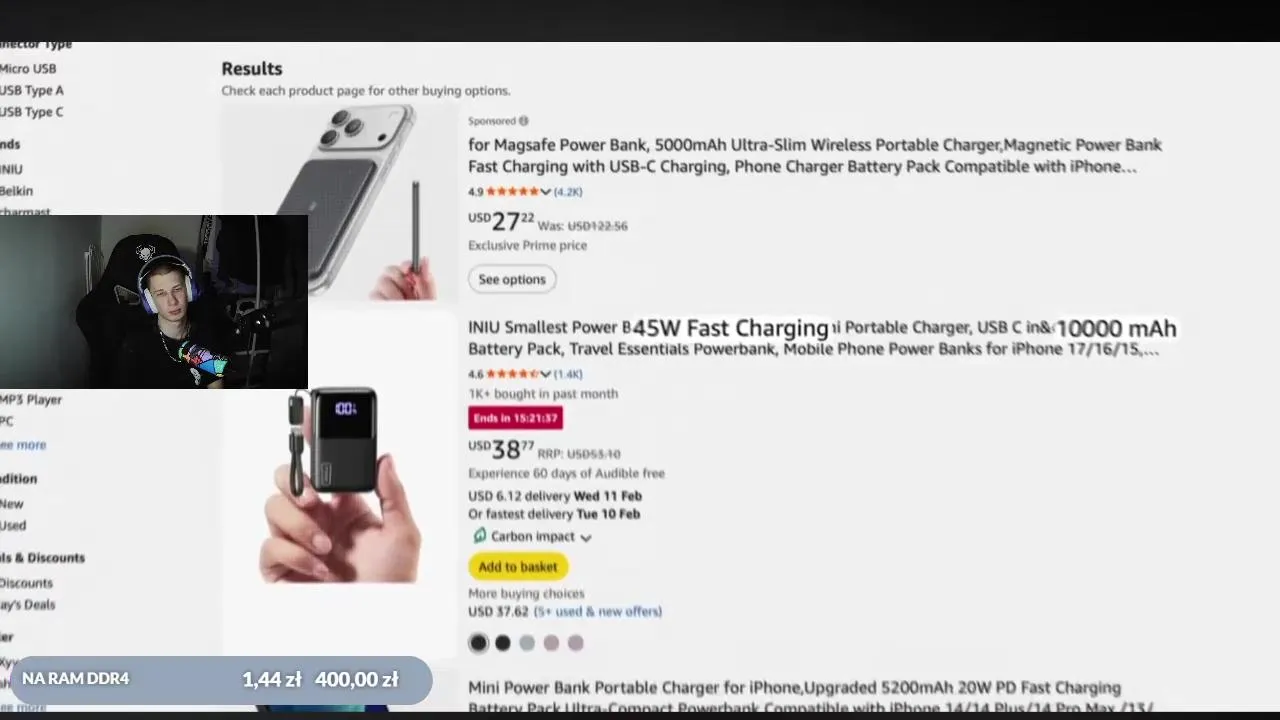Image resolution: width=1280 pixels, height=720 pixels.
Task: Filter by USB Type C connector
Action: (x=31, y=112)
